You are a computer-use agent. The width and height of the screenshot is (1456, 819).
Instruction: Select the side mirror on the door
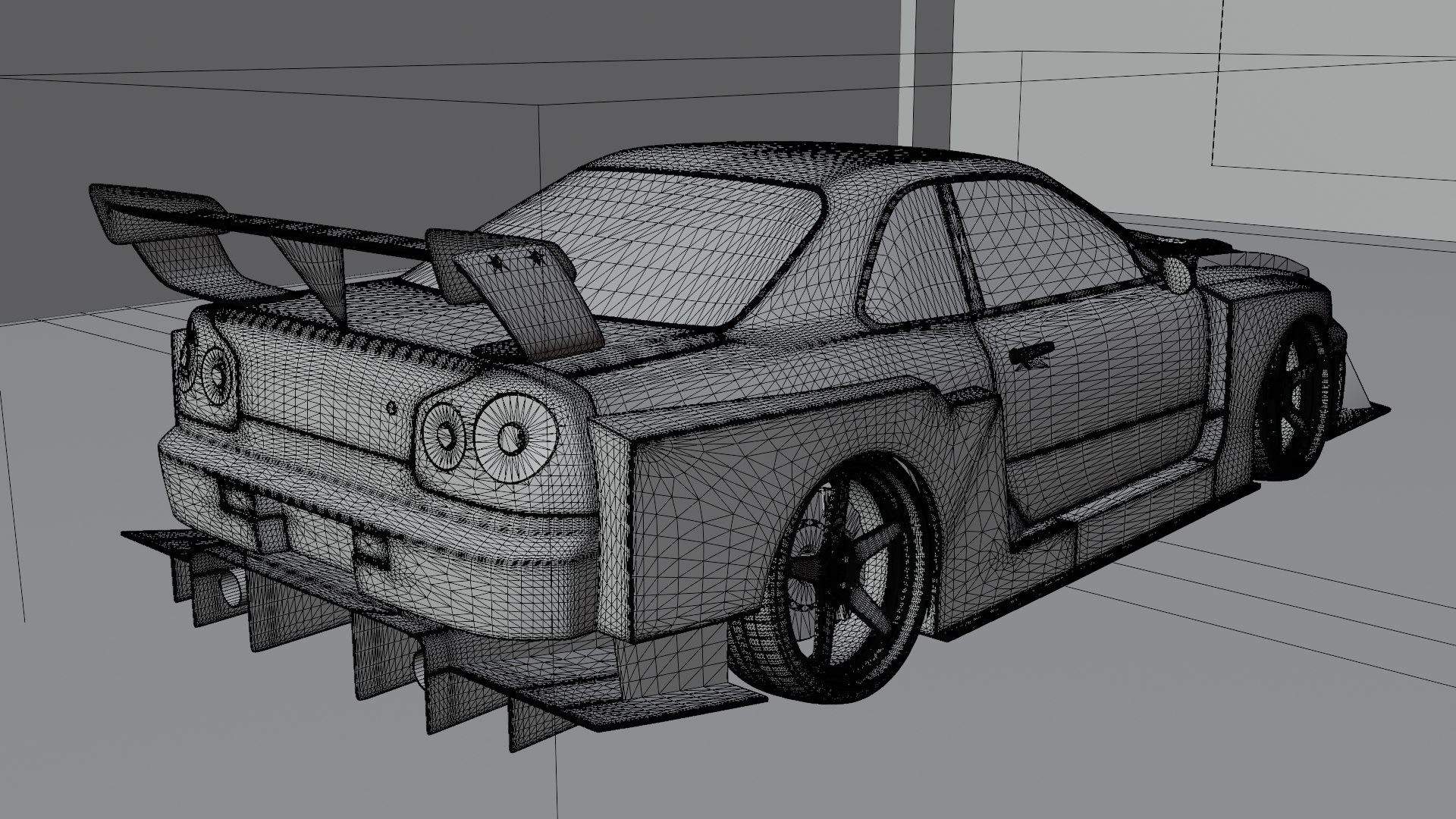pos(1178,275)
